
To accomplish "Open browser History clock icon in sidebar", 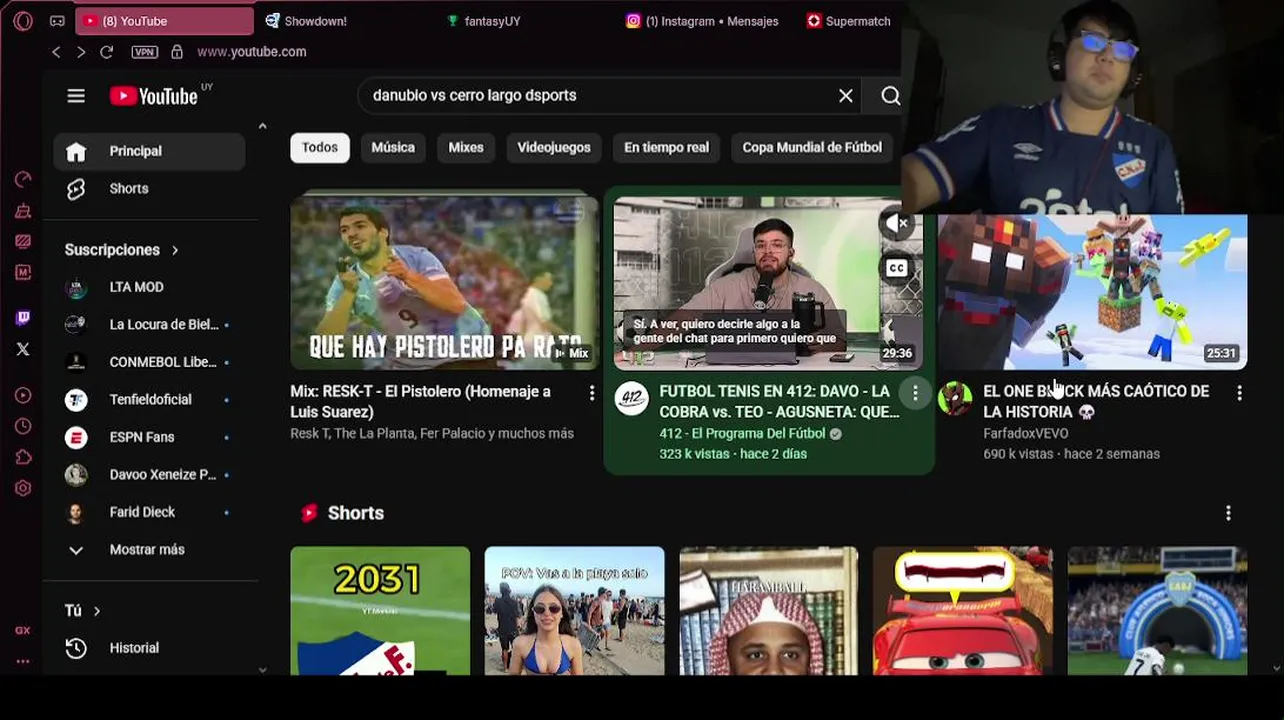I will click(23, 427).
